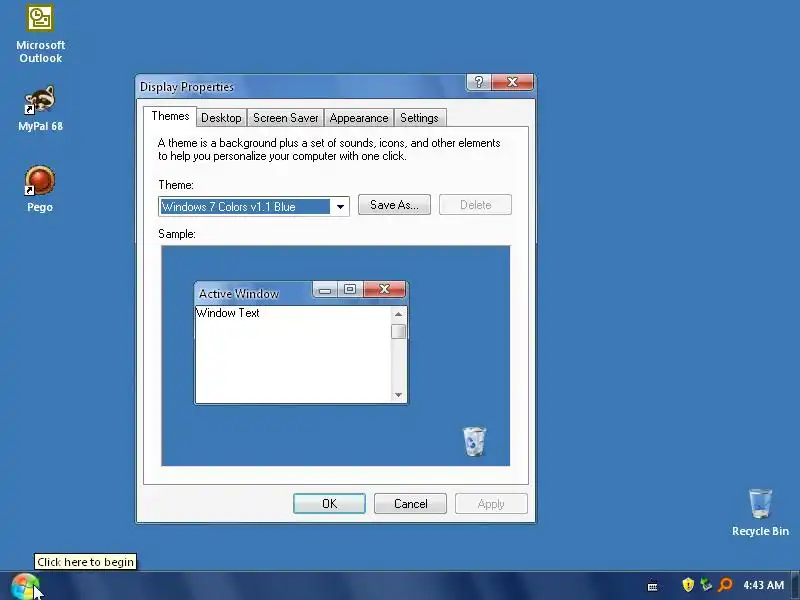The width and height of the screenshot is (800, 600).
Task: Select the Pego desktop shortcut icon
Action: [40, 180]
